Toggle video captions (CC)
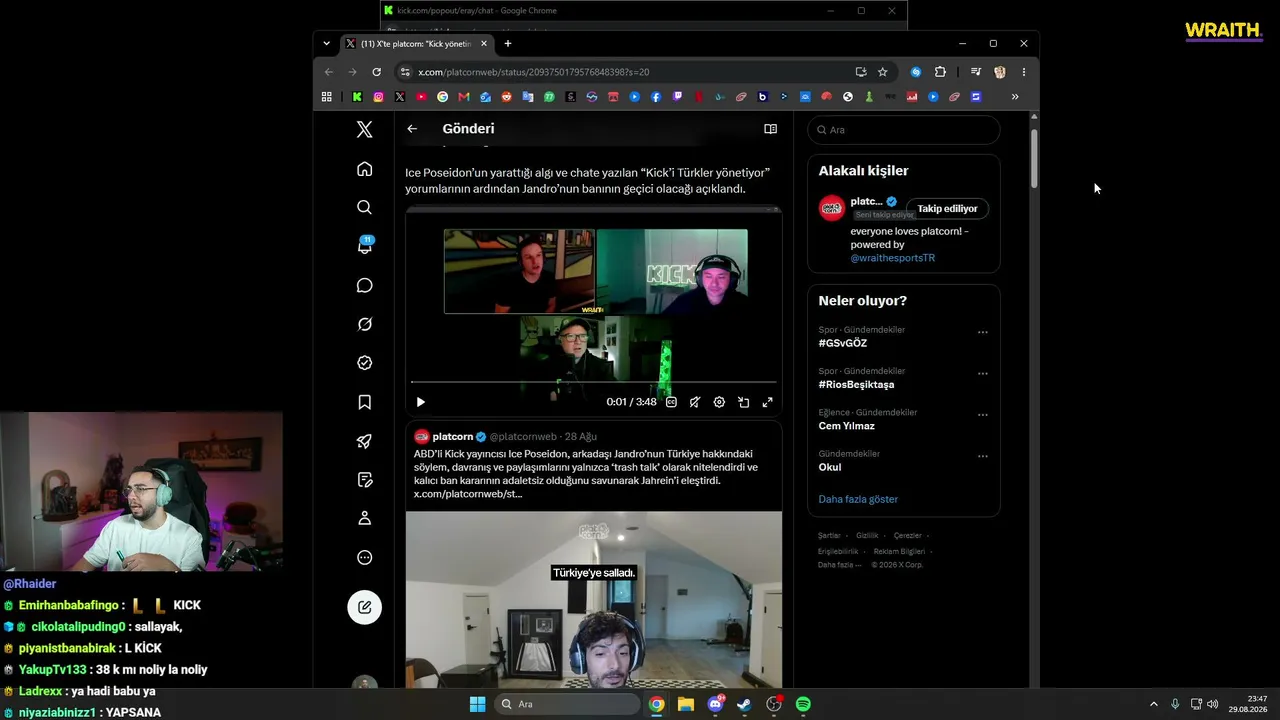Viewport: 1280px width, 720px height. pyautogui.click(x=671, y=402)
